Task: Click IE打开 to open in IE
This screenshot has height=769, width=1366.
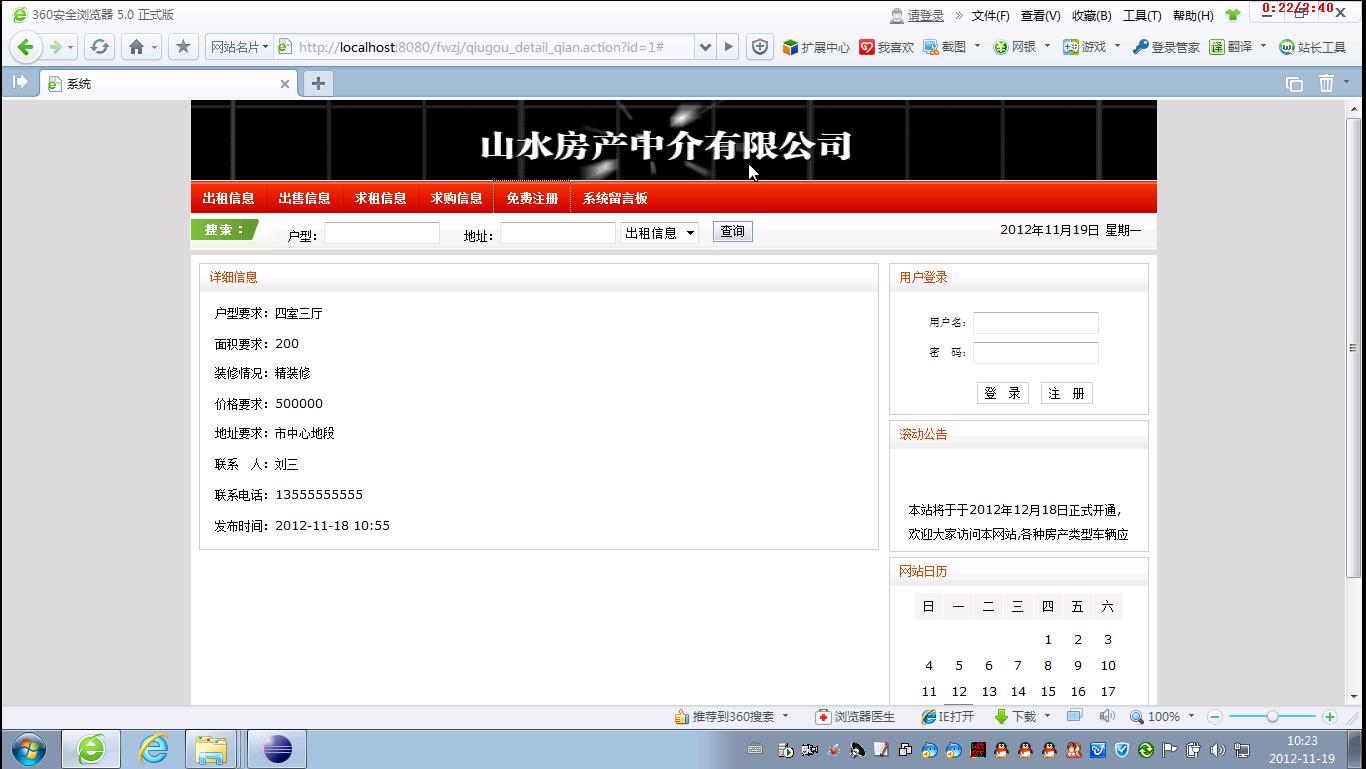Action: (x=947, y=716)
